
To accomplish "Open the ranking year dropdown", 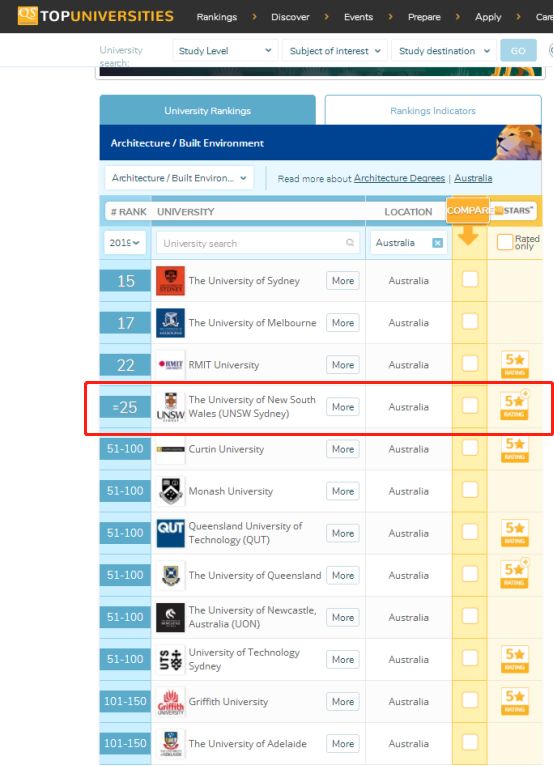I will click(x=125, y=242).
